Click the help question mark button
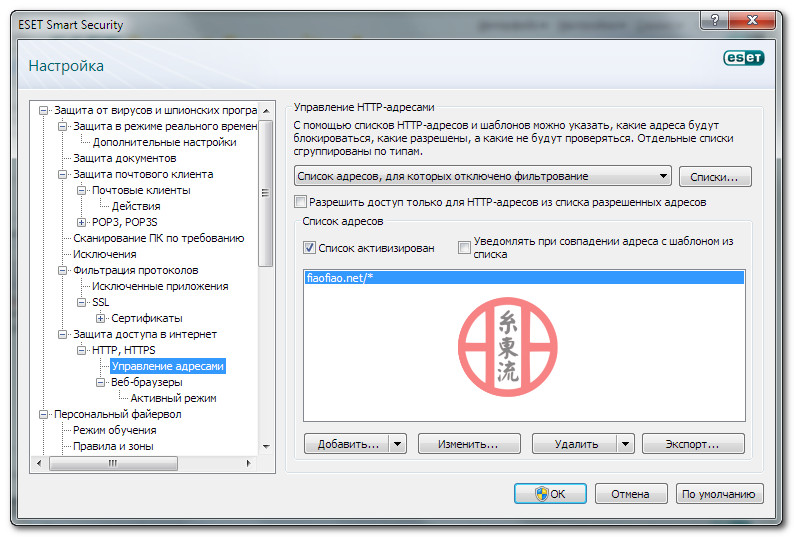 pos(714,20)
